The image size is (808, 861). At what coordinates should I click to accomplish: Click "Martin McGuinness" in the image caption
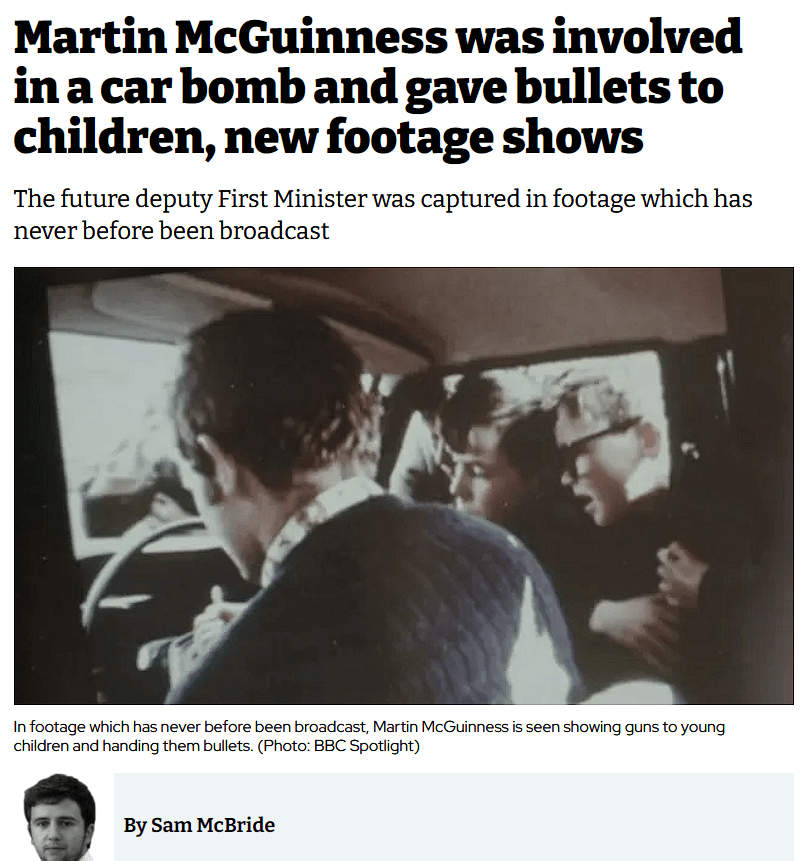click(x=441, y=727)
